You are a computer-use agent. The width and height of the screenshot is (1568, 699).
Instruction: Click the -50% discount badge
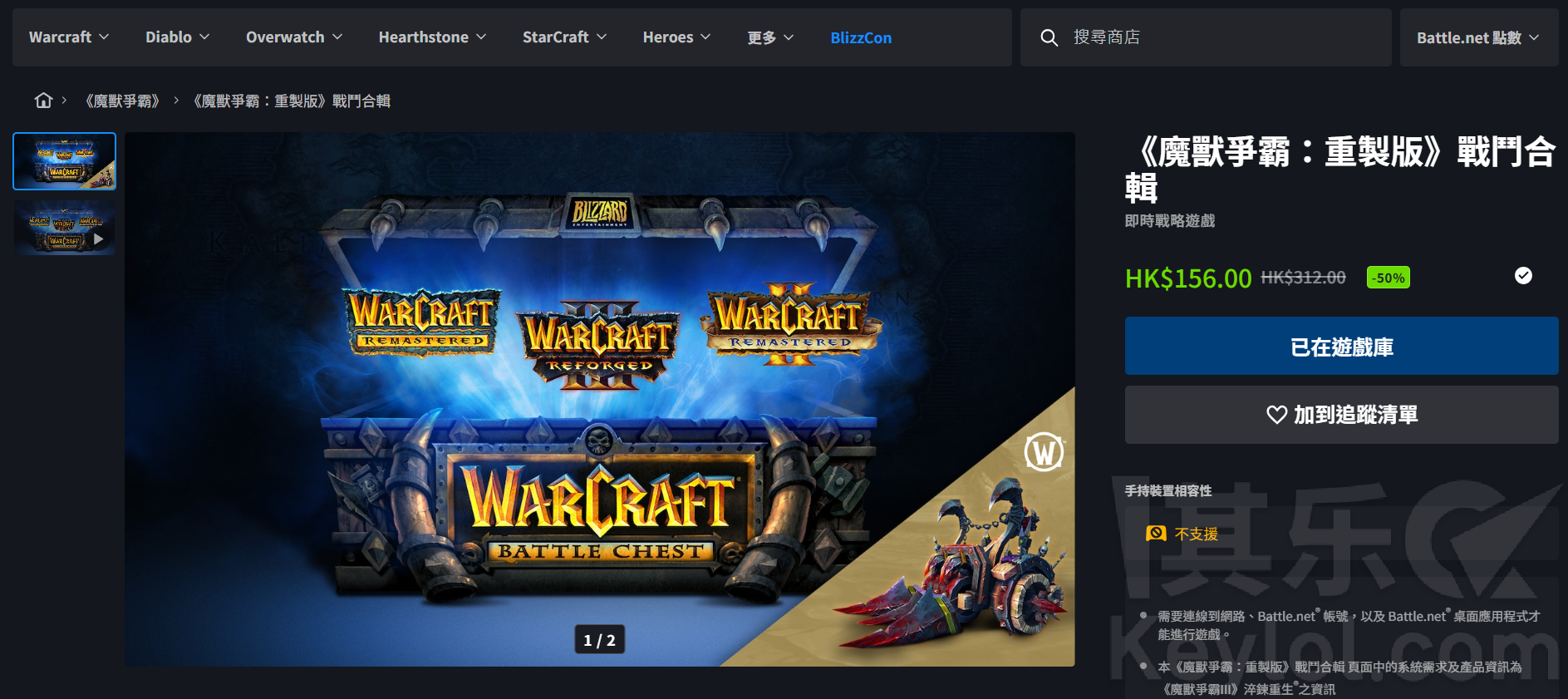(x=1389, y=278)
